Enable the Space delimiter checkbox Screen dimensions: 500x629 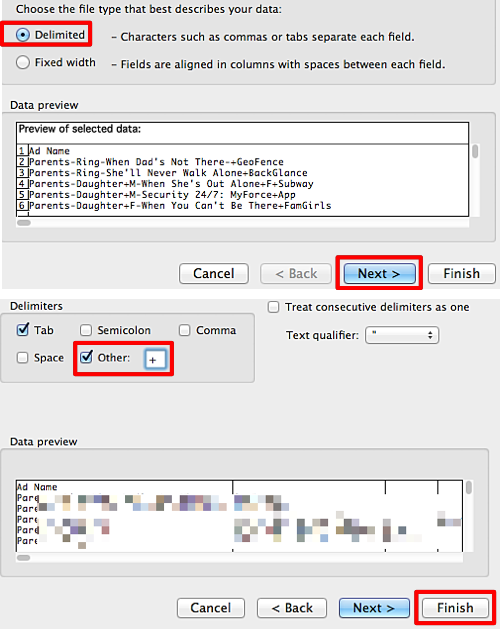pos(22,358)
